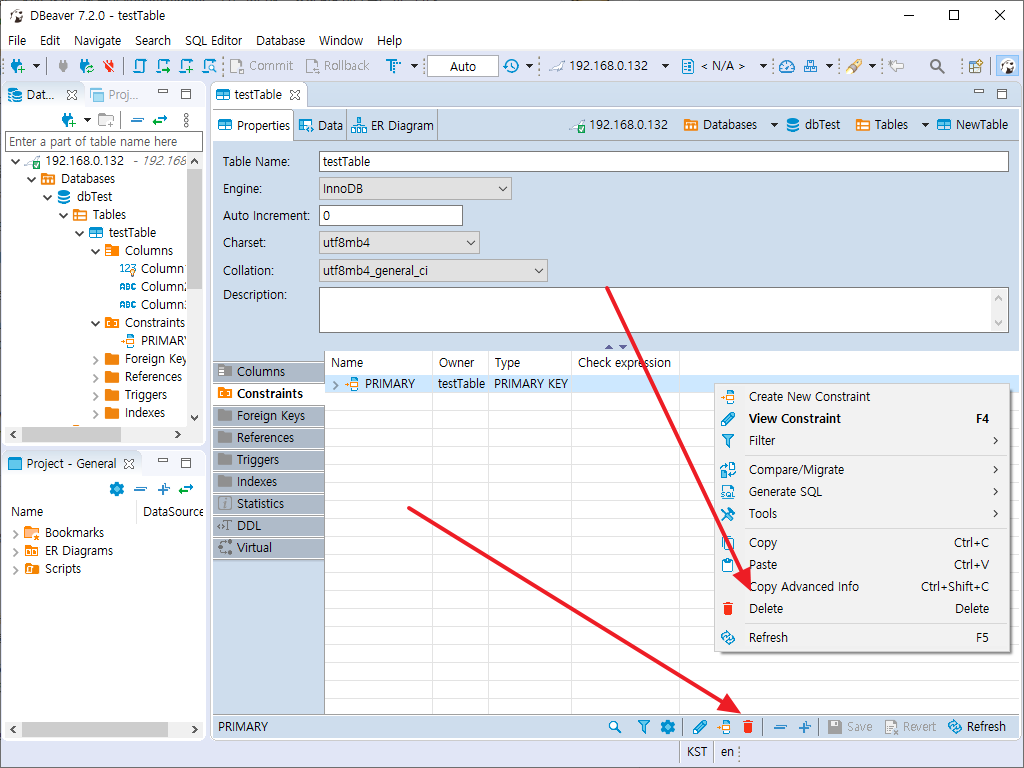This screenshot has width=1024, height=768.
Task: Click the plus icon in Project panel toolbar
Action: [164, 488]
